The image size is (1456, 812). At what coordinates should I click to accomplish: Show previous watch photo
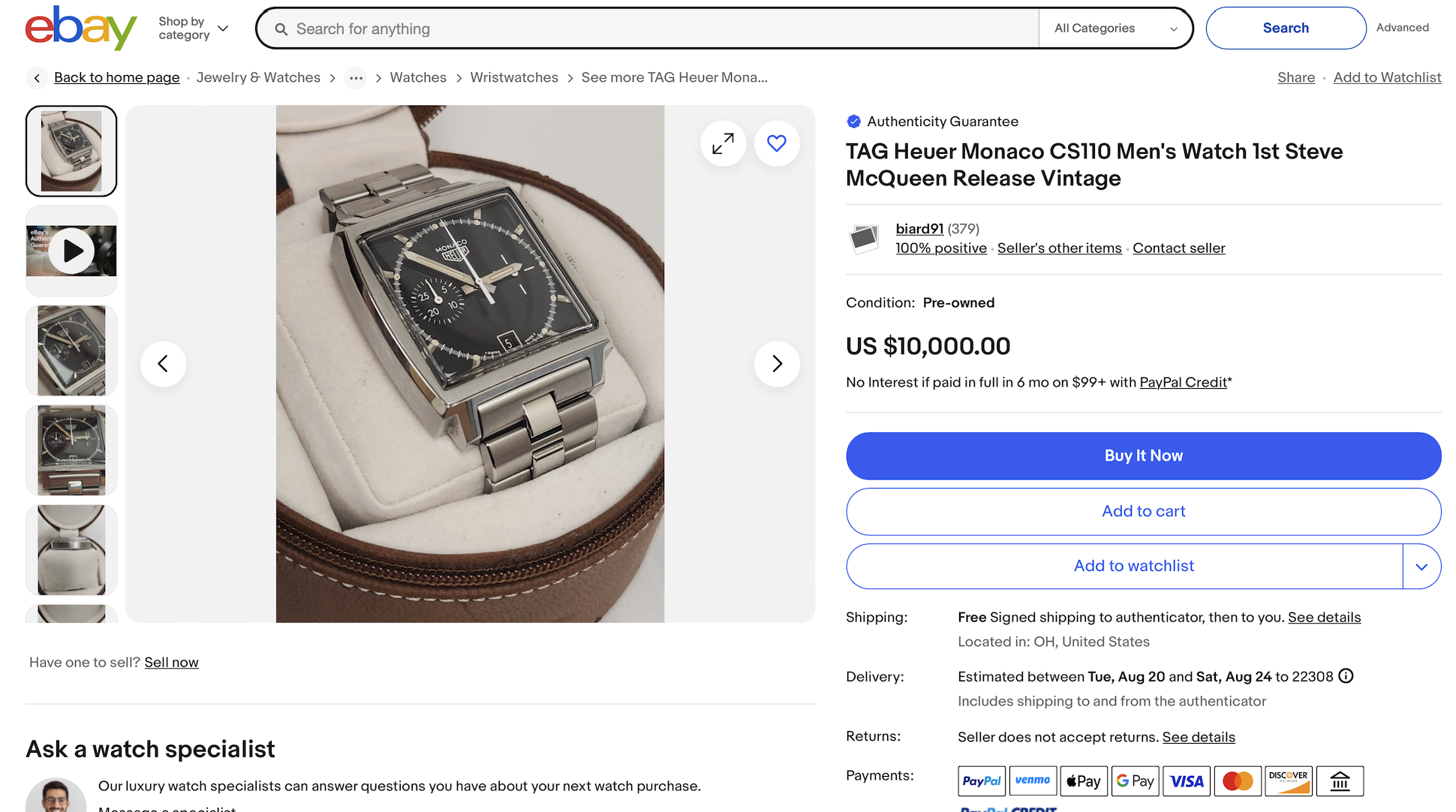(x=163, y=364)
